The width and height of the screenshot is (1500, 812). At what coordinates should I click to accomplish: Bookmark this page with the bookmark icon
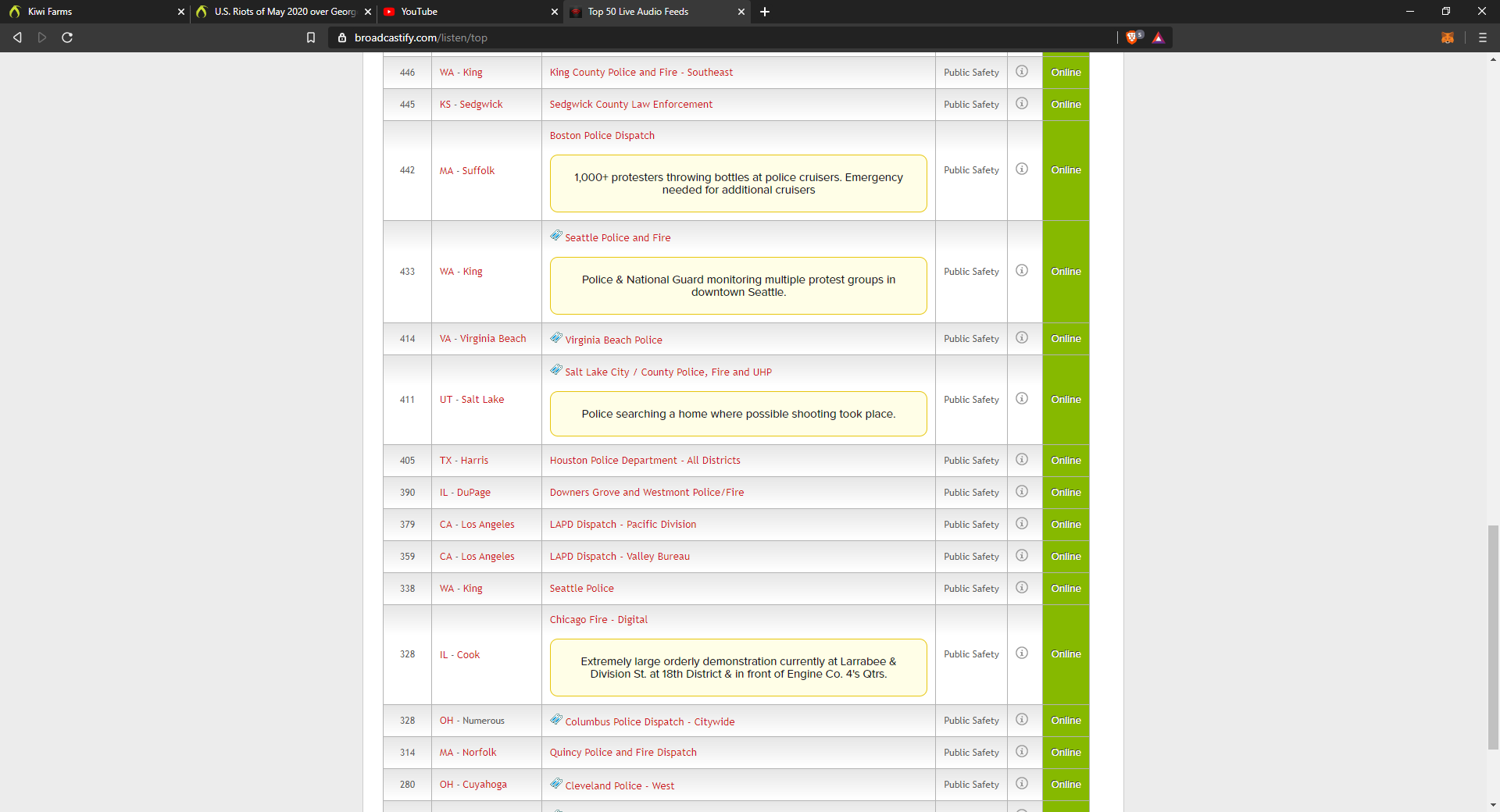pyautogui.click(x=311, y=37)
